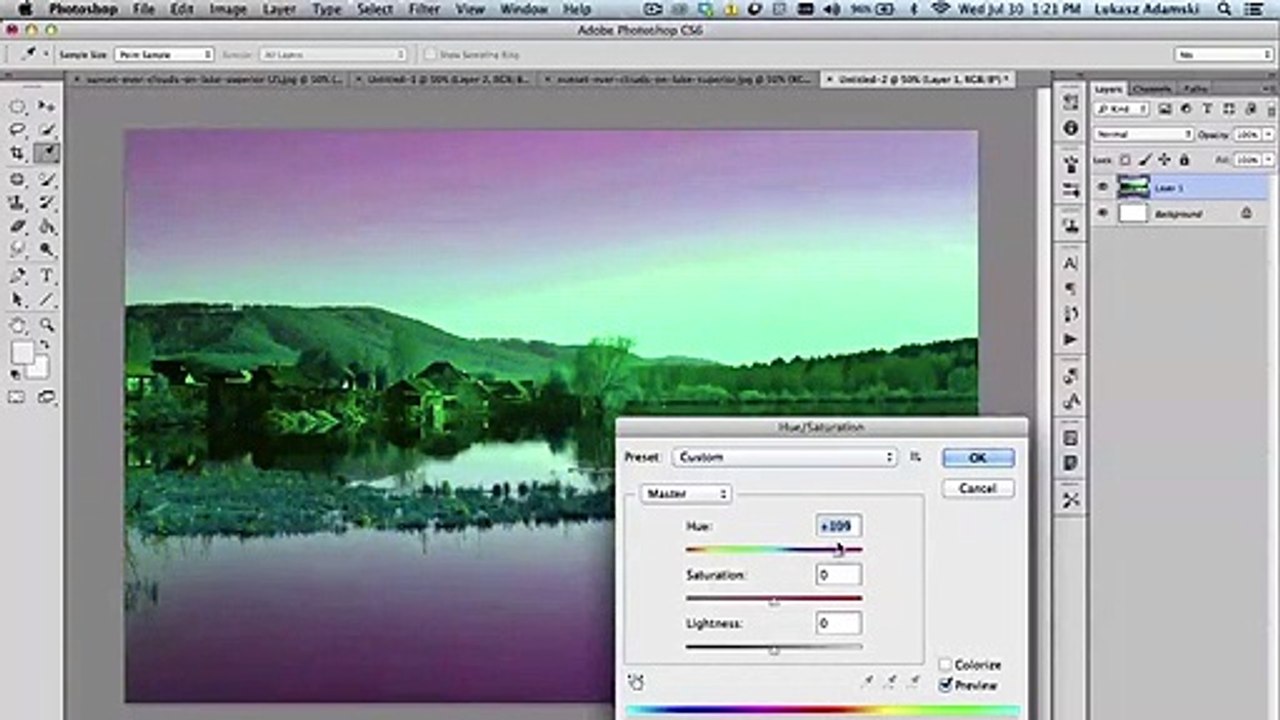Switch to the Channels tab

point(1154,89)
